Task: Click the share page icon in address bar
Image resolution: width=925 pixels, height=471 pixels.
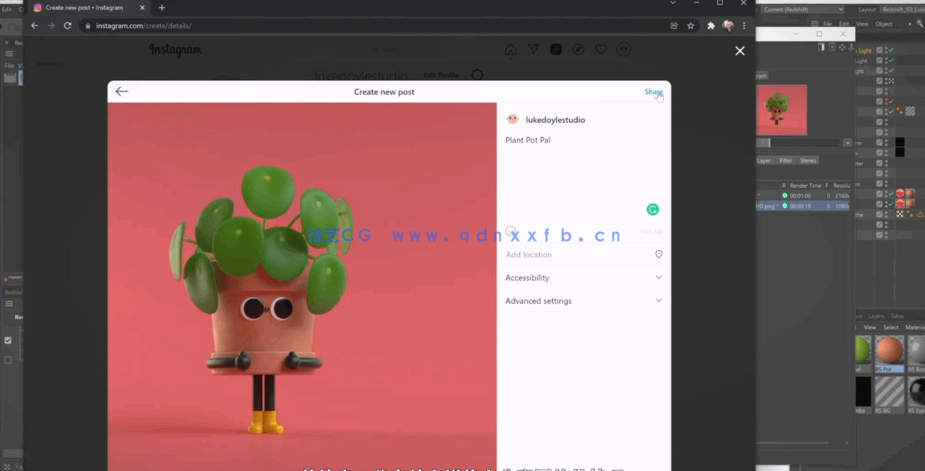Action: [x=674, y=25]
